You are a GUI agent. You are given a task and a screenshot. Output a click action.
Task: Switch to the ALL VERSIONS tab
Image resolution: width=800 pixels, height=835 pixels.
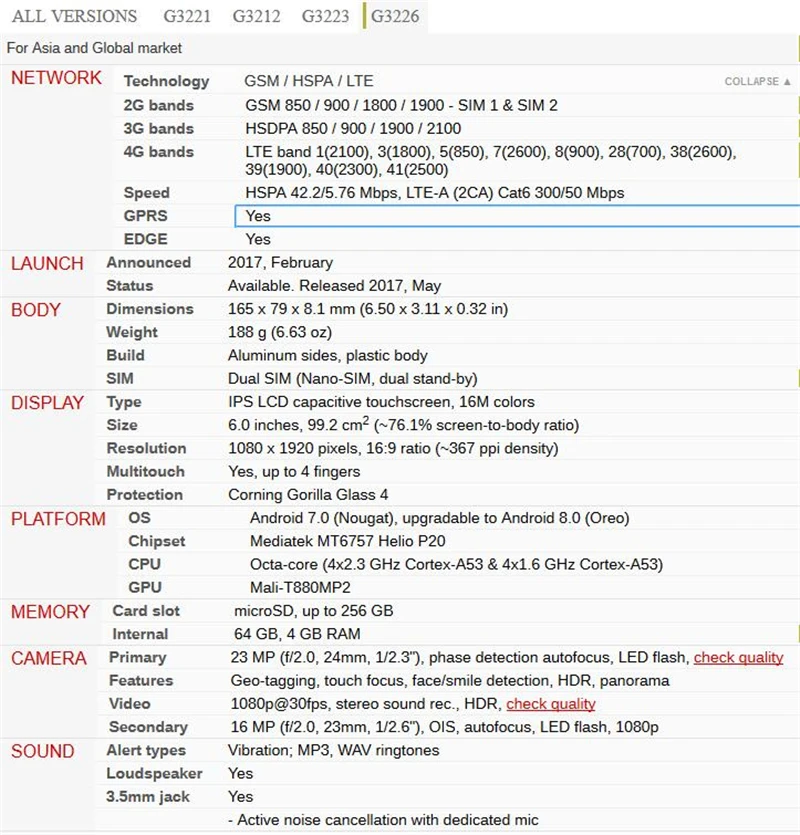(x=75, y=16)
